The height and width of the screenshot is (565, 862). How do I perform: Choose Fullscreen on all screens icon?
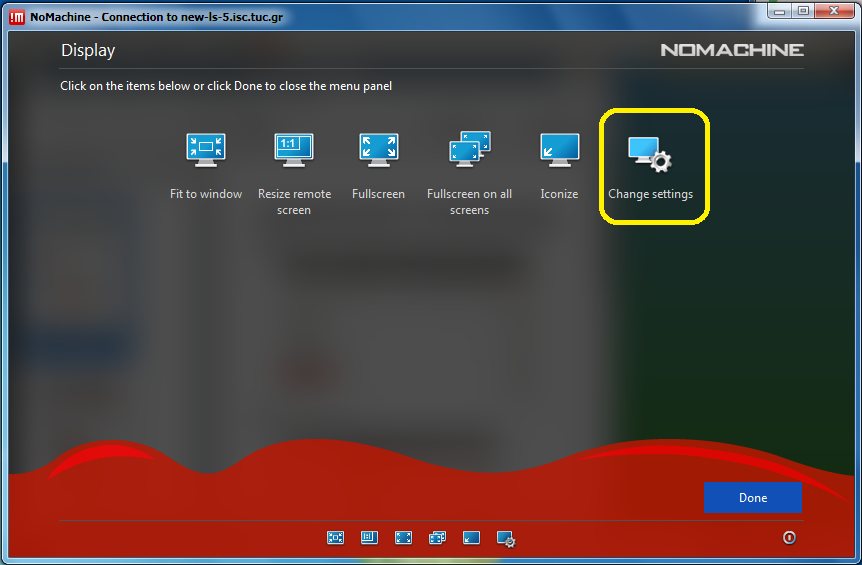tap(469, 148)
